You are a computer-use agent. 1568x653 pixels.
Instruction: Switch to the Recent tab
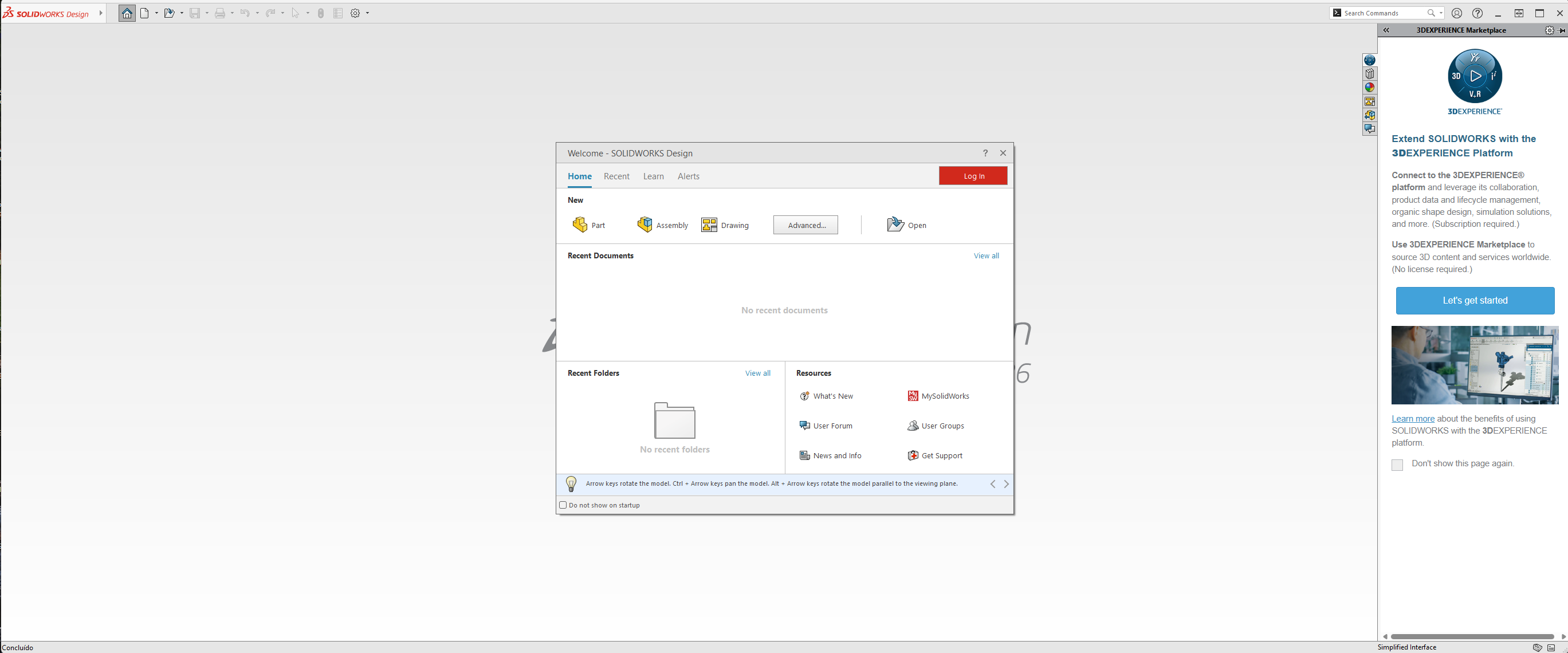coord(616,176)
